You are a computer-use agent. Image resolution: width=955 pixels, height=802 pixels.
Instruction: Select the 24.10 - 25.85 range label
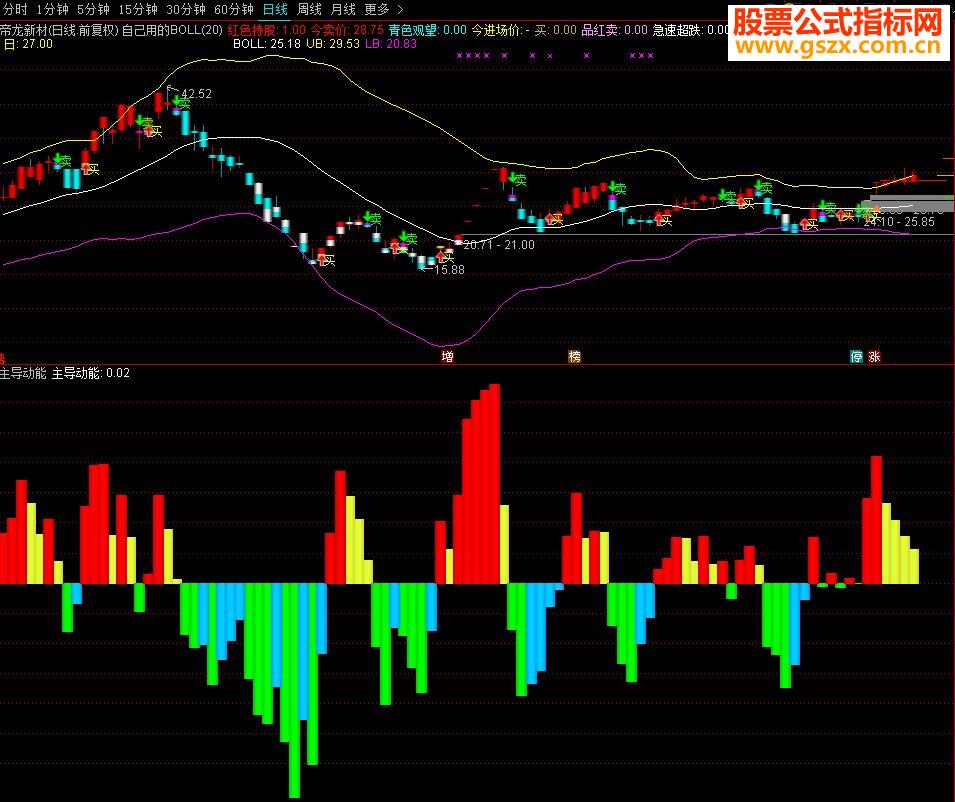(899, 222)
